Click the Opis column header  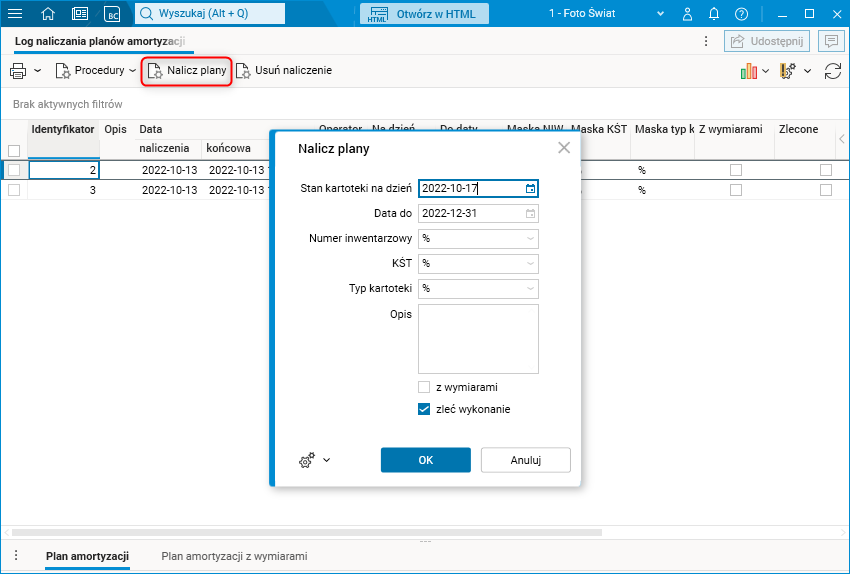(x=115, y=129)
